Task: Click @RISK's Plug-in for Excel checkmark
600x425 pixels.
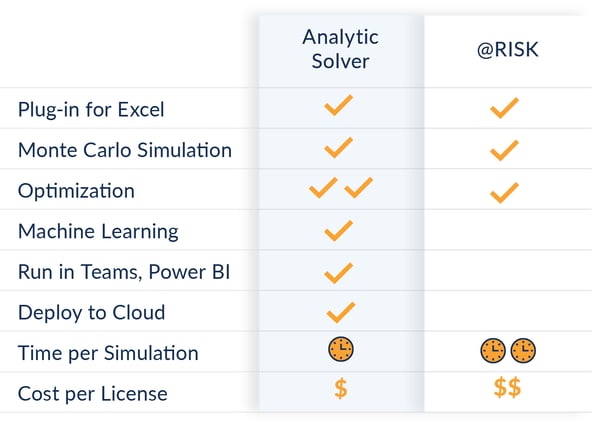Action: [505, 108]
